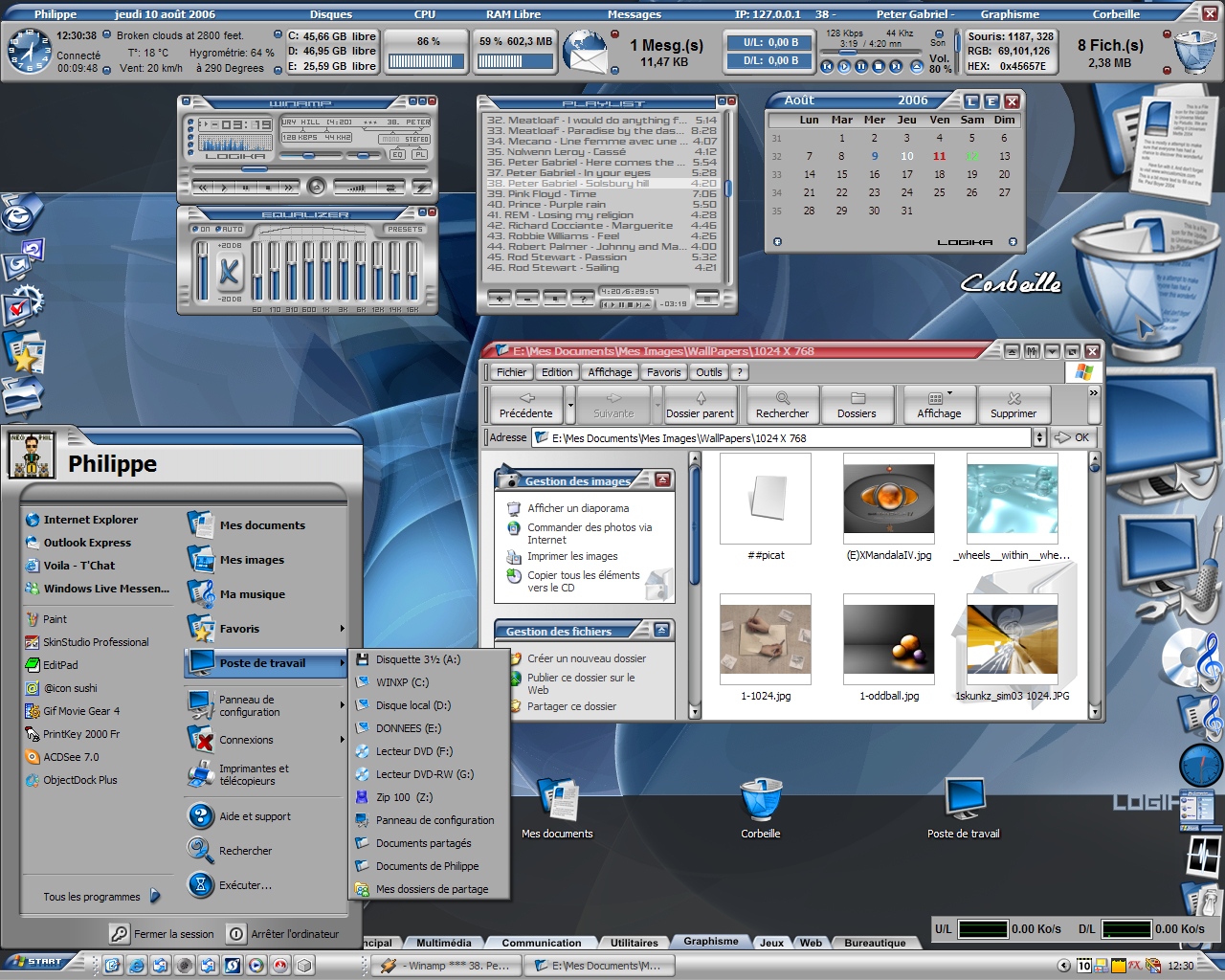The image size is (1225, 980).
Task: Toggle Winamp shuffle button
Action: 355,189
